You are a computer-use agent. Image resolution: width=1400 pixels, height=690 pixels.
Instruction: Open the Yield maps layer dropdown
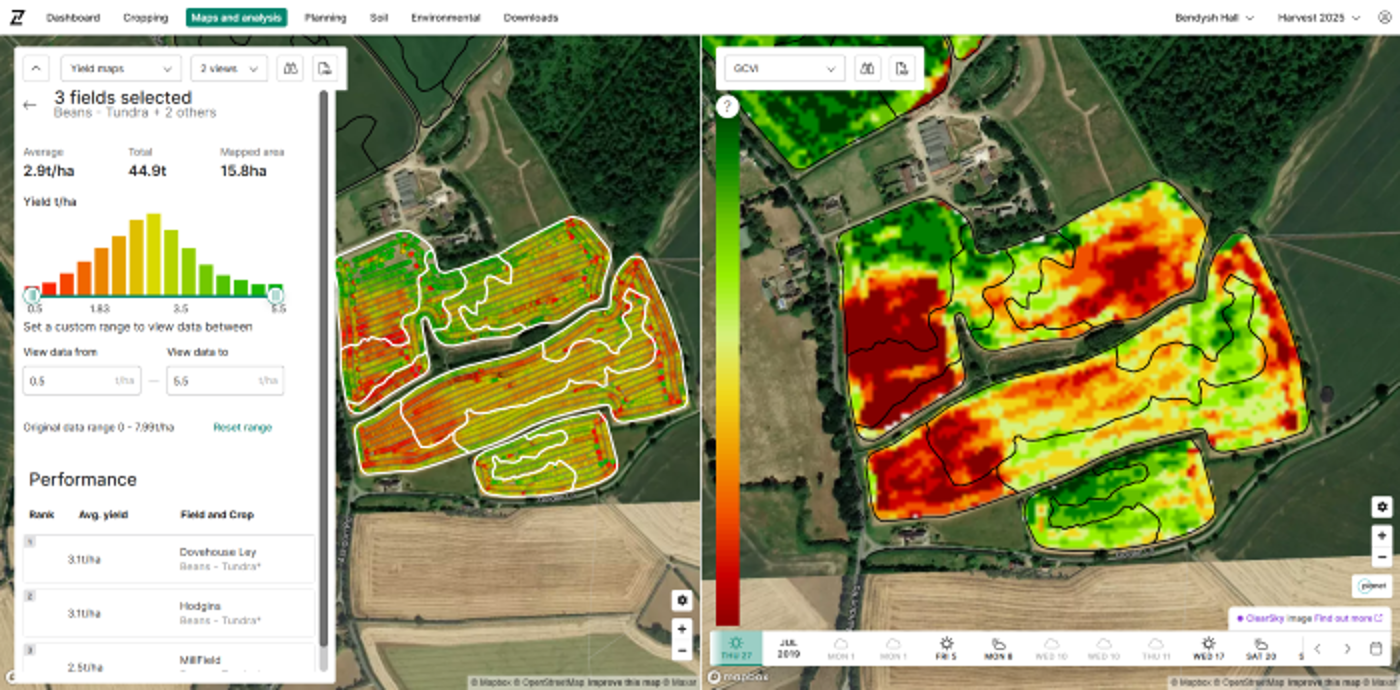click(x=120, y=68)
